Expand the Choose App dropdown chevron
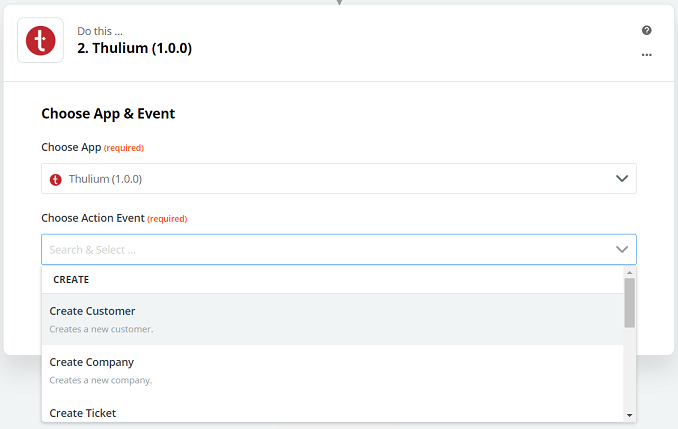Screen dimensions: 678x429 [622, 178]
